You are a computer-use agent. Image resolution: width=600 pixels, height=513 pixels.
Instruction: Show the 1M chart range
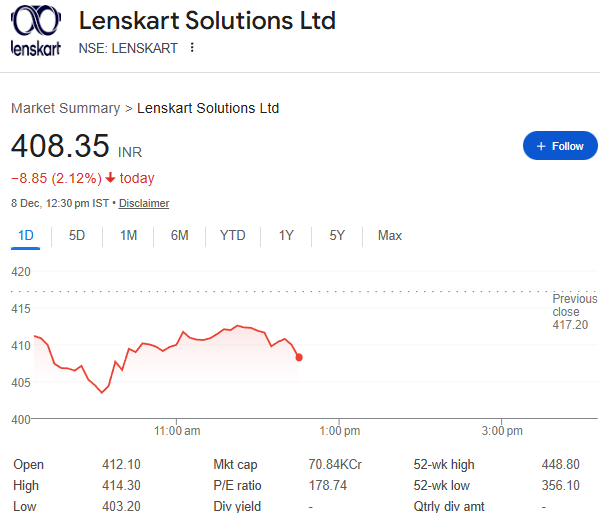129,236
